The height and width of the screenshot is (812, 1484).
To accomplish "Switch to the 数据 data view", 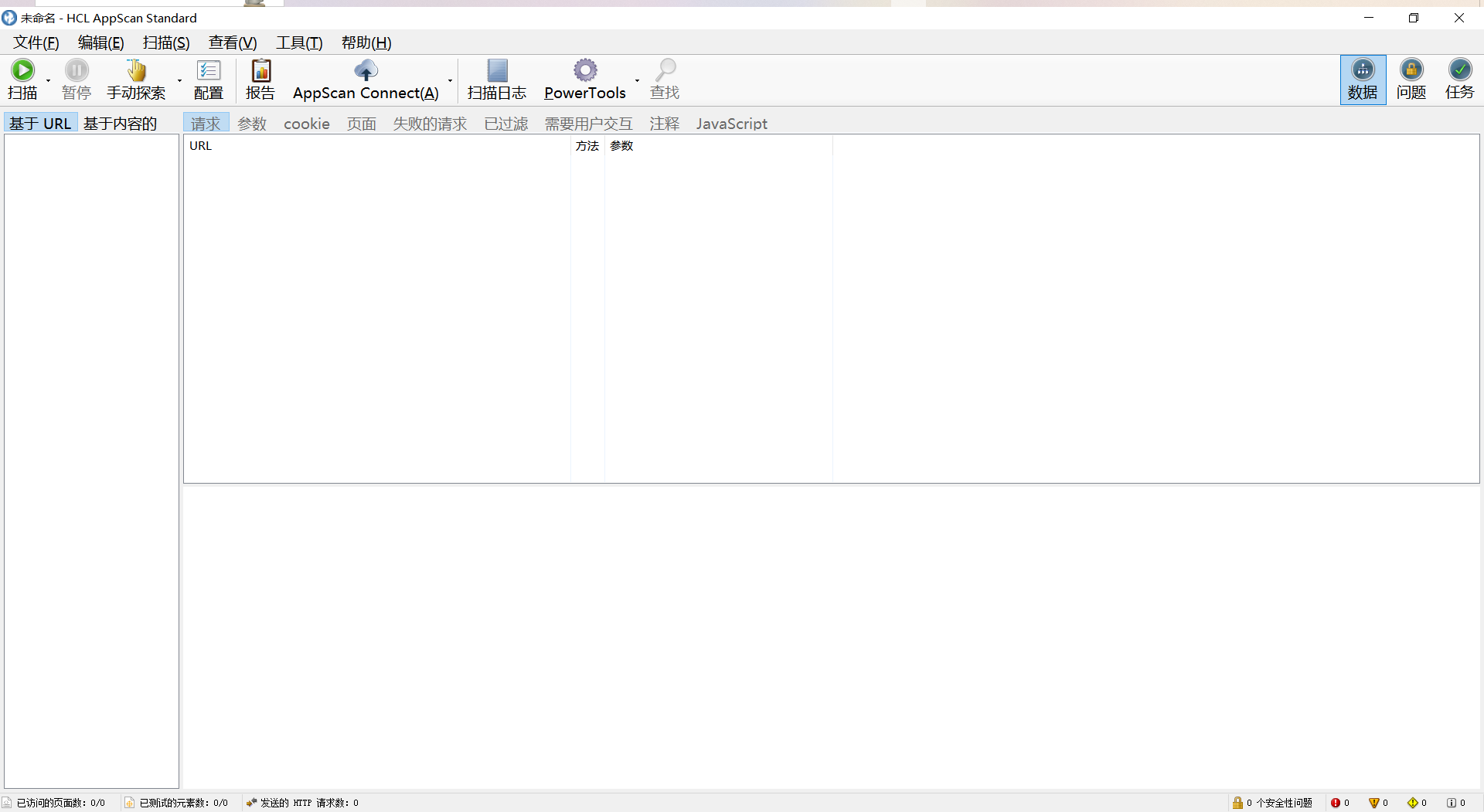I will (x=1363, y=80).
